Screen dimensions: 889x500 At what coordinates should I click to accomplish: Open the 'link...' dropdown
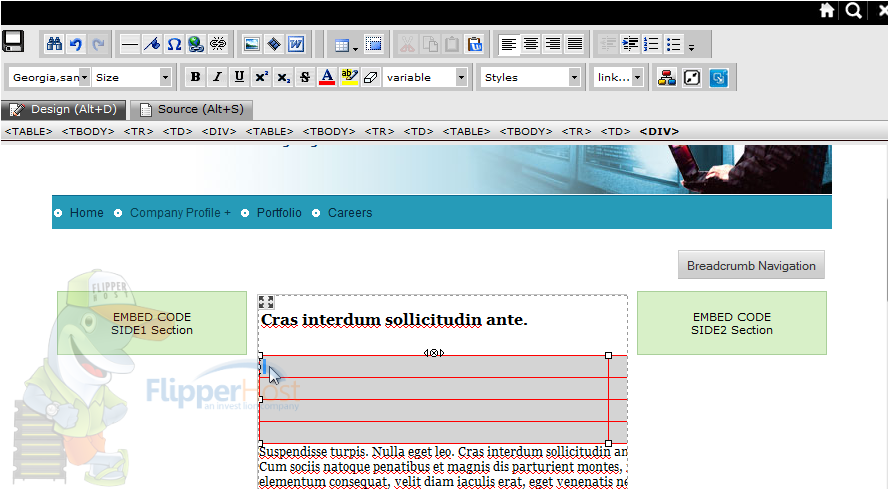coord(619,77)
